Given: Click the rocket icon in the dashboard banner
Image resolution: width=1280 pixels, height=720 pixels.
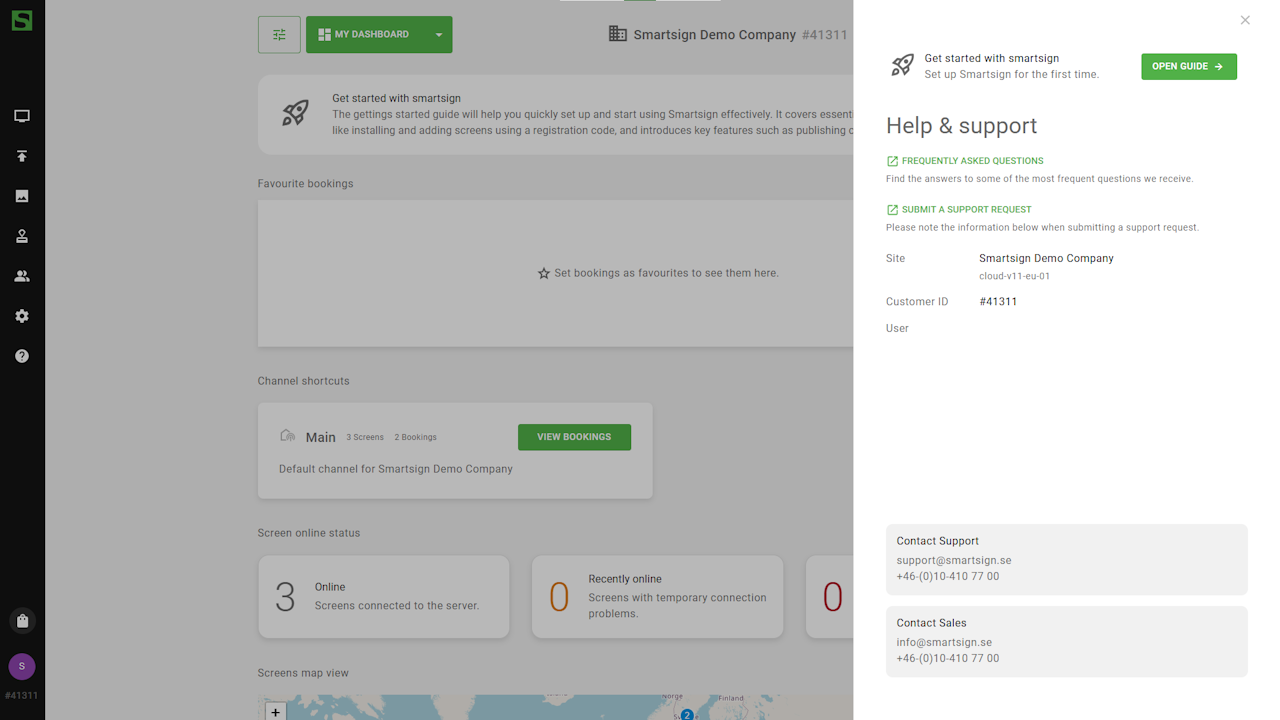Looking at the screenshot, I should pos(295,112).
